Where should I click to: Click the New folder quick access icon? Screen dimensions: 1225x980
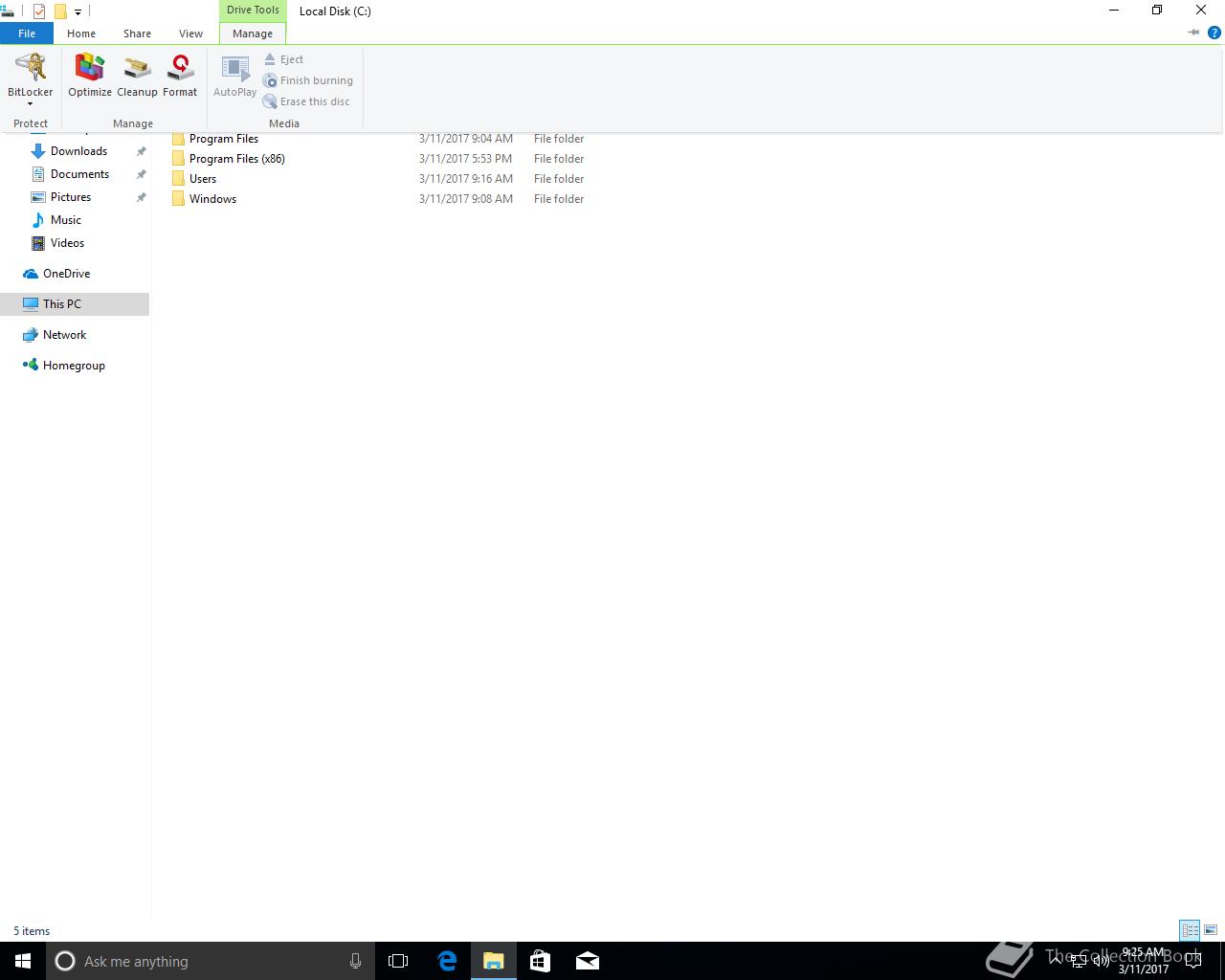coord(60,11)
